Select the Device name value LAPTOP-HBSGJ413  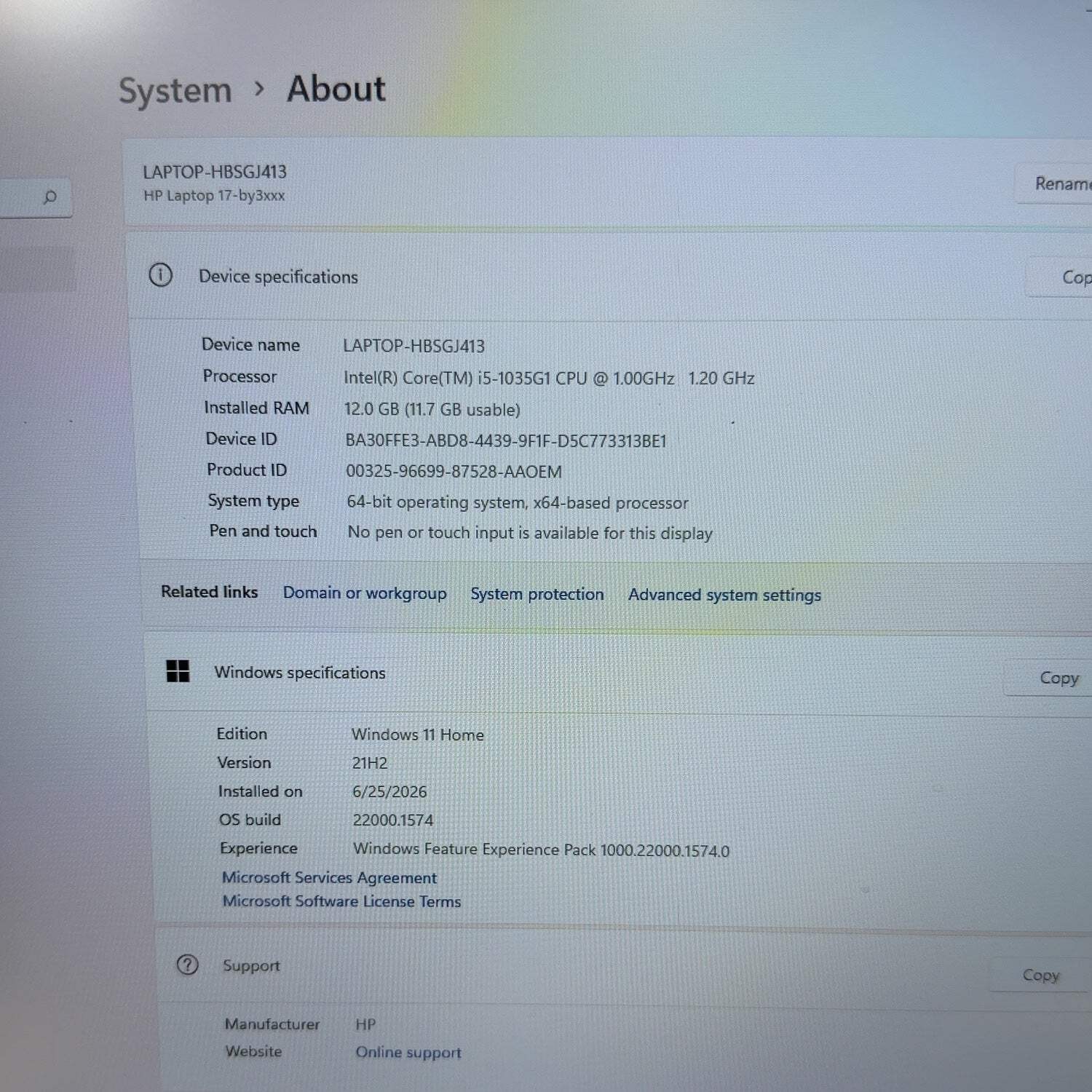coord(414,346)
